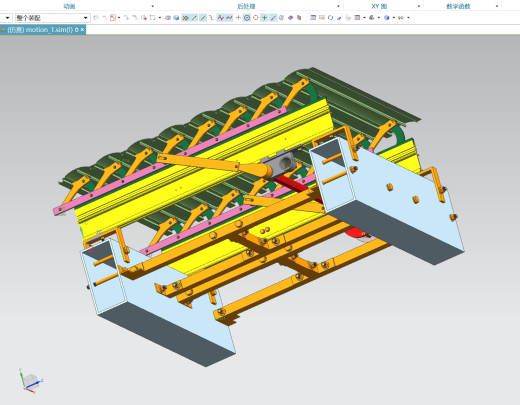Click the red circle quadrant icon
520x405 pixels.
click(256, 18)
